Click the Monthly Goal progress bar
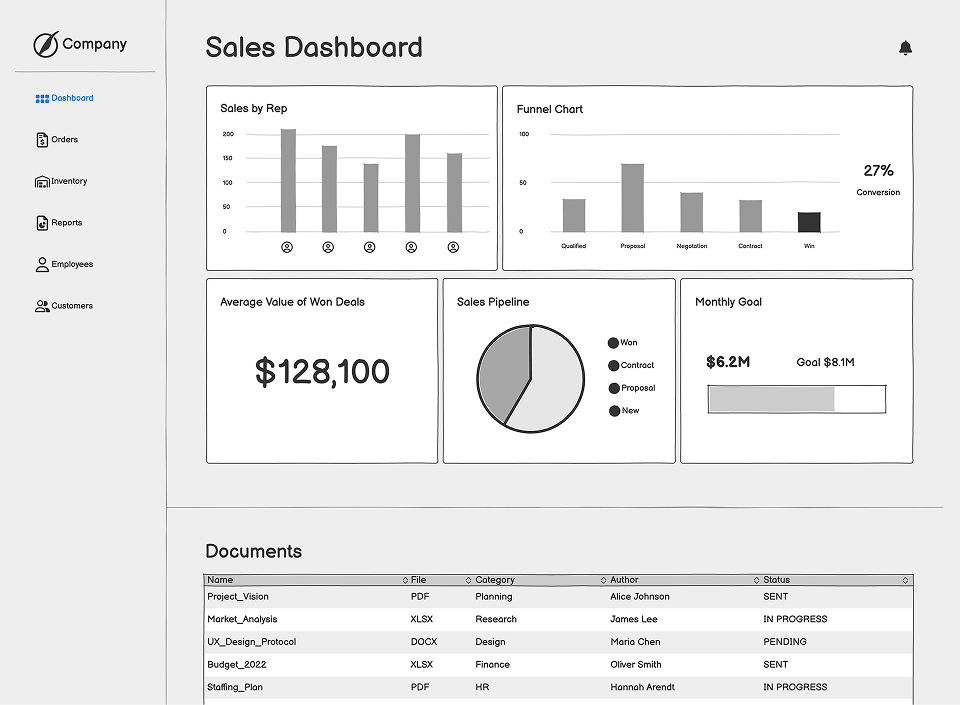Image resolution: width=960 pixels, height=705 pixels. point(797,398)
